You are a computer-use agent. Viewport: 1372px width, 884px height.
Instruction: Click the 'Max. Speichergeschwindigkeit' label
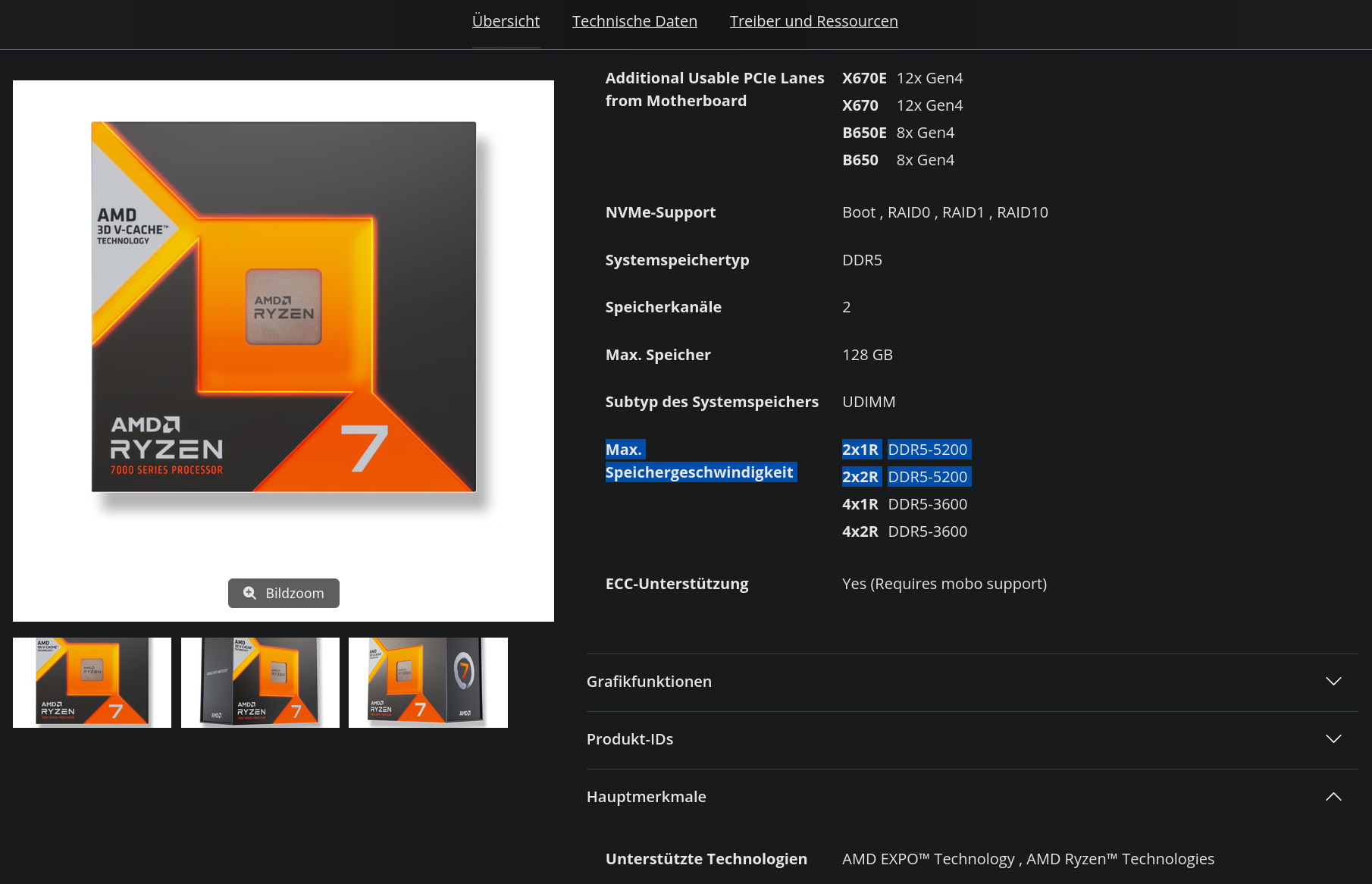coord(700,461)
